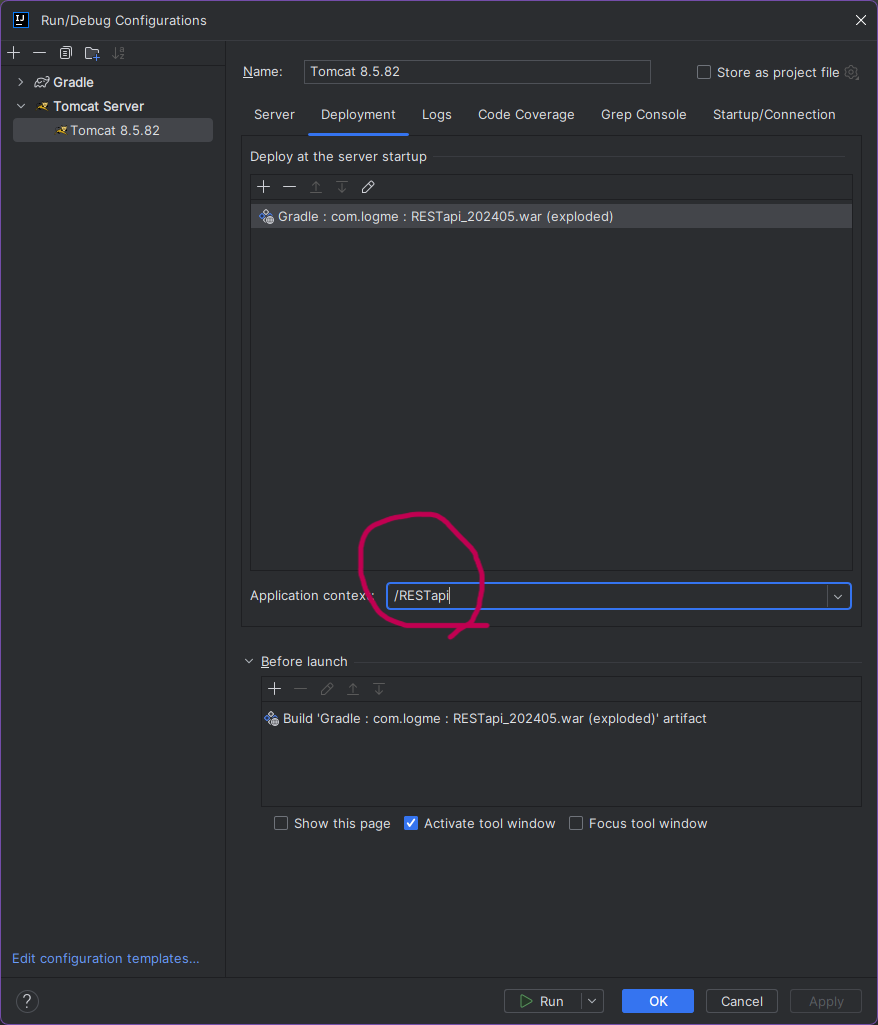Edit deployment artifact with pencil icon
This screenshot has height=1025, width=878.
[x=368, y=187]
